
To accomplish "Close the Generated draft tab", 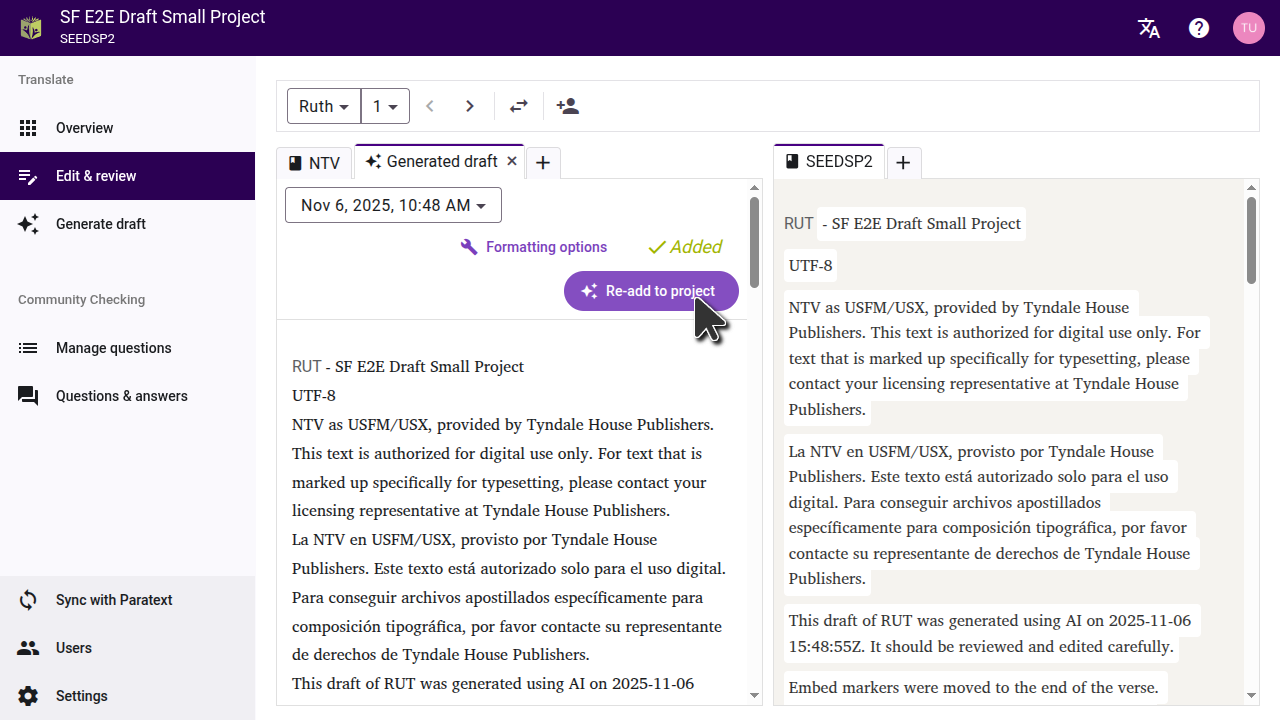I will pos(512,161).
